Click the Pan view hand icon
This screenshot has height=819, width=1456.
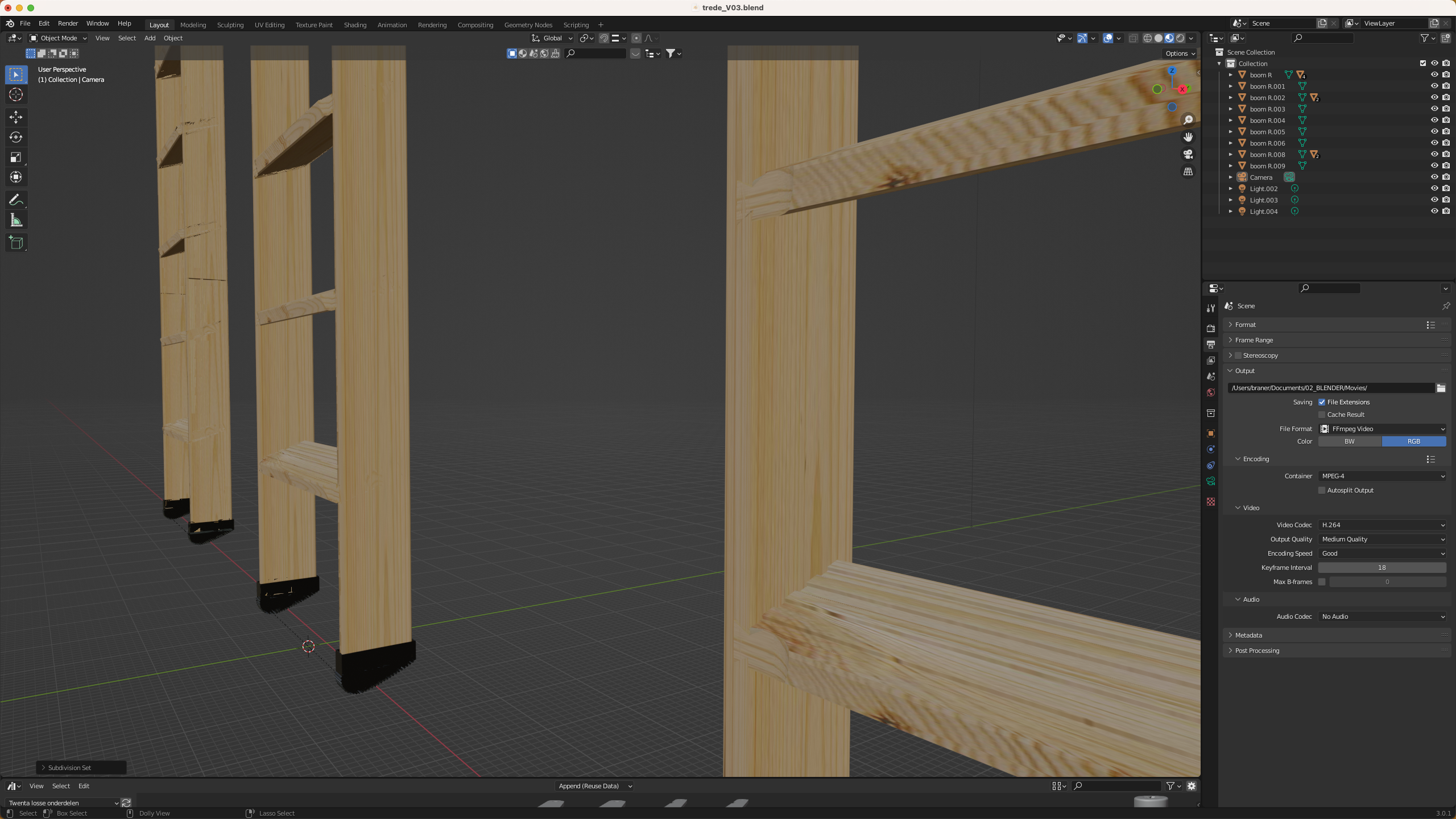(x=1188, y=137)
